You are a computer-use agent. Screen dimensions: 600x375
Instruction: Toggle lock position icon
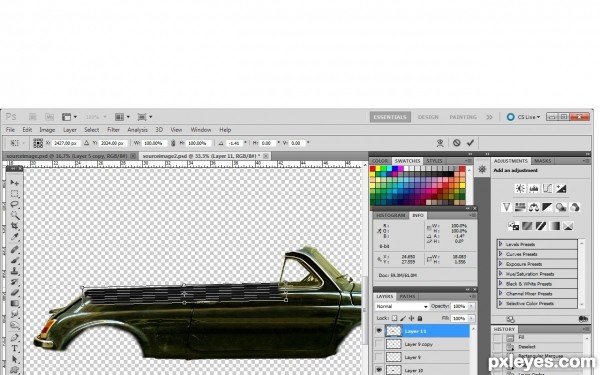(x=411, y=318)
